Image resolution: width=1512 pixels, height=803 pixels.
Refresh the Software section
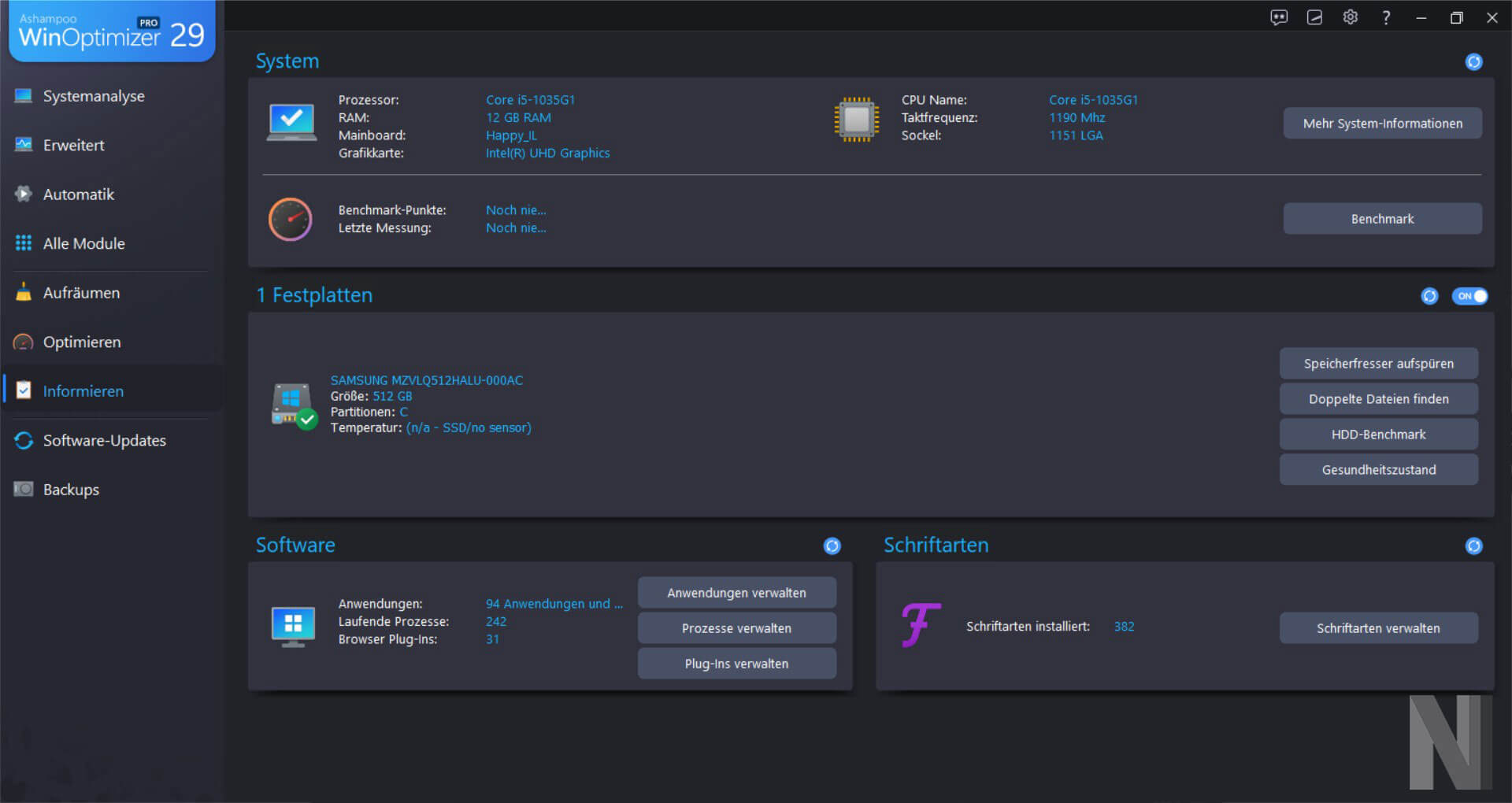tap(832, 546)
